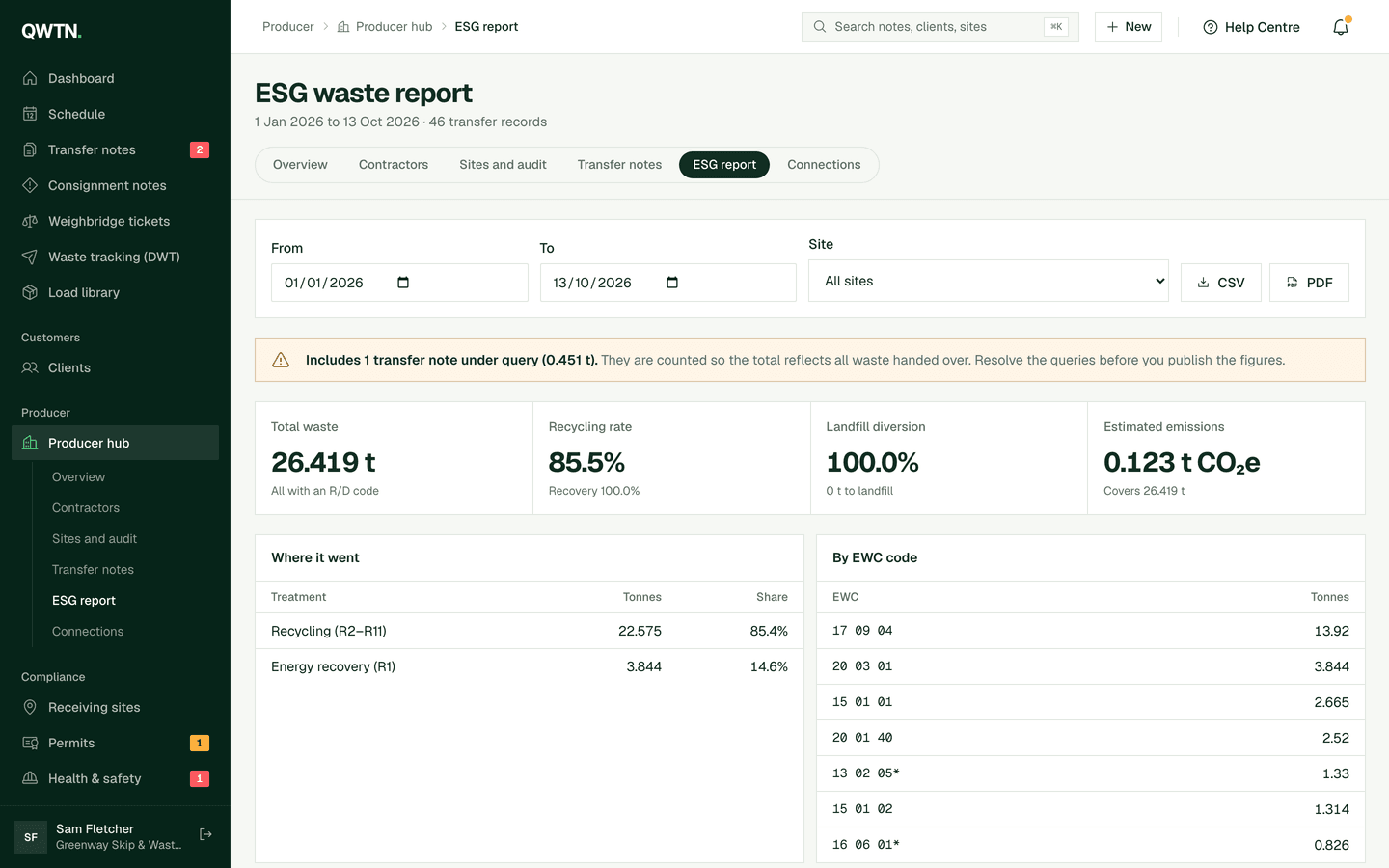Open Transfer notes with 2 badge

(115, 149)
